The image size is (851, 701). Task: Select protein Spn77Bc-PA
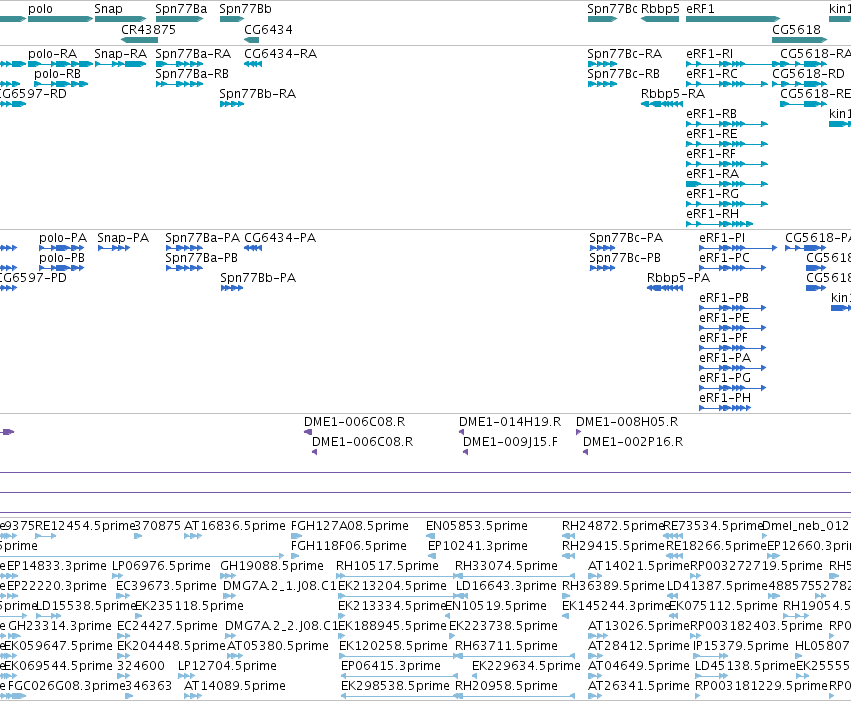pyautogui.click(x=602, y=248)
